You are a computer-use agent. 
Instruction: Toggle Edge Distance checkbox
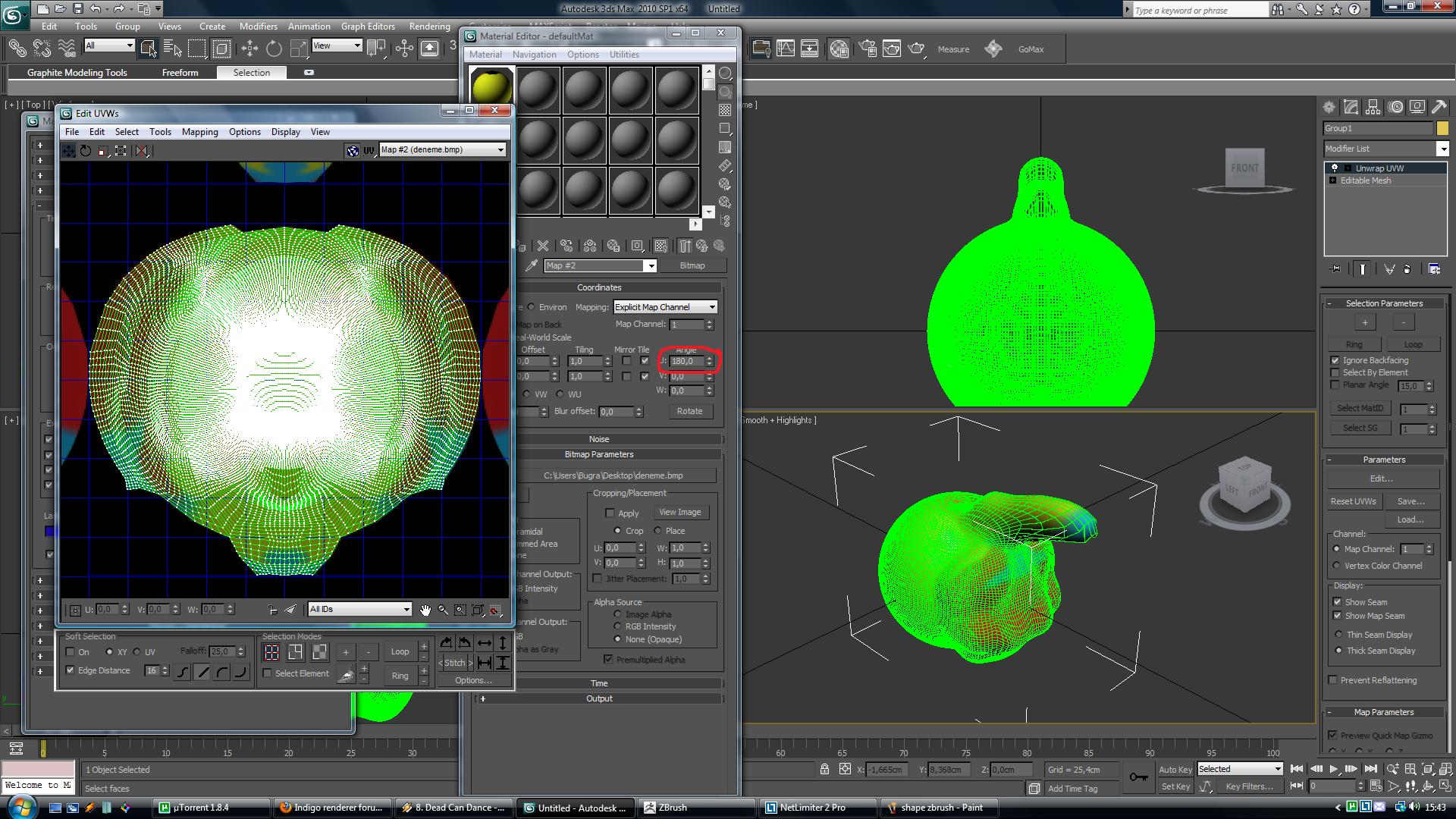(x=71, y=670)
